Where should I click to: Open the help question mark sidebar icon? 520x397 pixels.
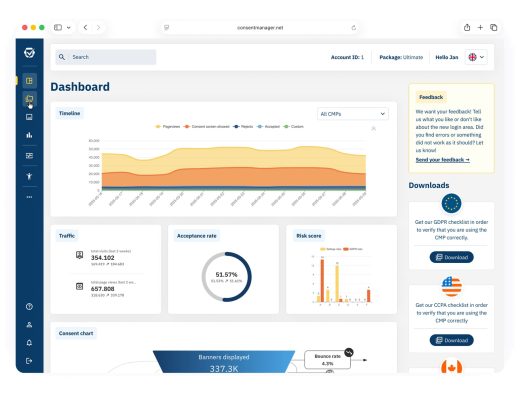click(x=29, y=307)
